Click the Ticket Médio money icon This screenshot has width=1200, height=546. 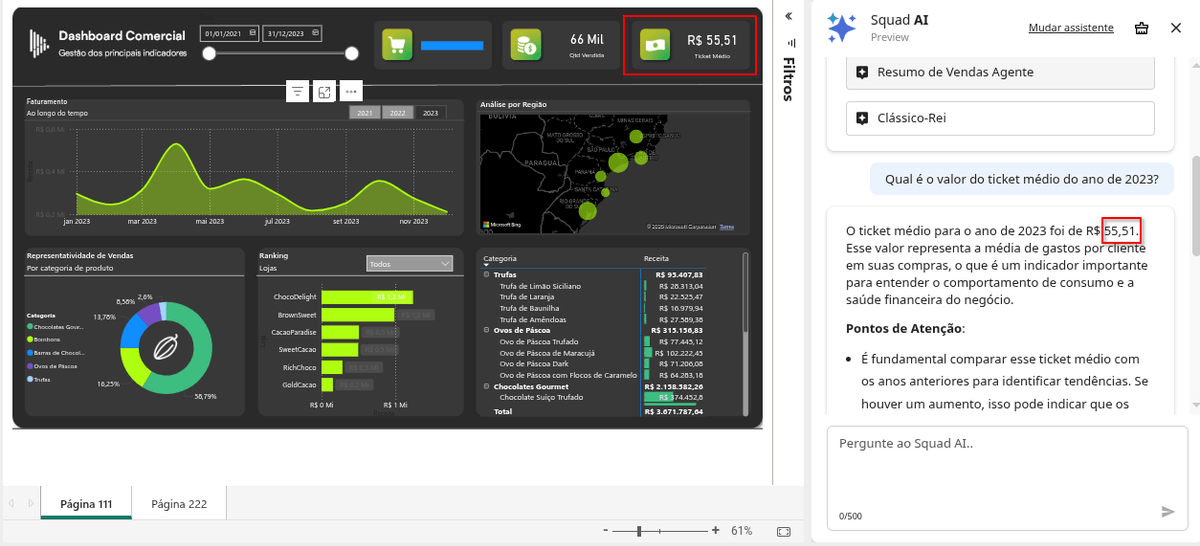pos(655,45)
